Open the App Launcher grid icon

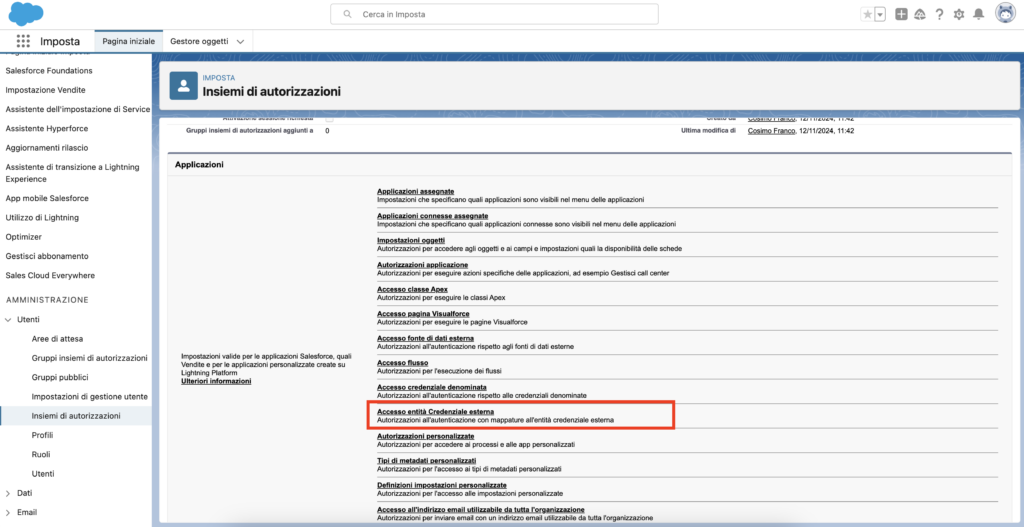coord(23,41)
